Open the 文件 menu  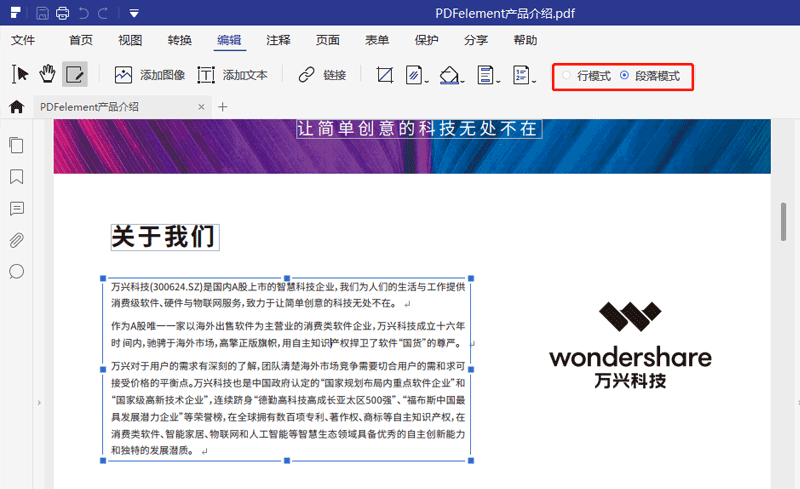[23, 40]
